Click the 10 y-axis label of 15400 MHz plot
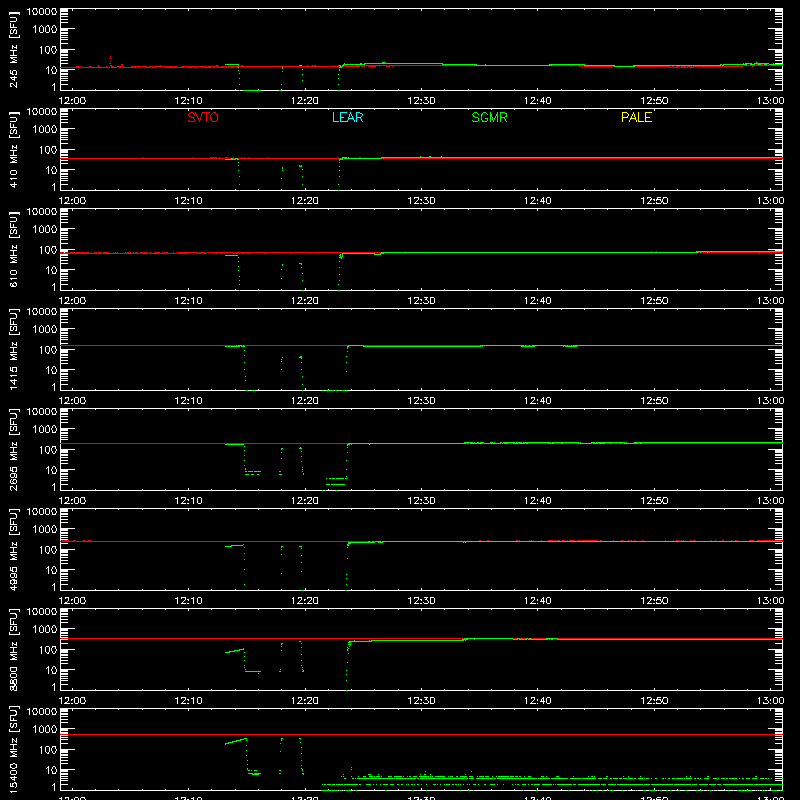Viewport: 800px width, 800px height. (51, 770)
